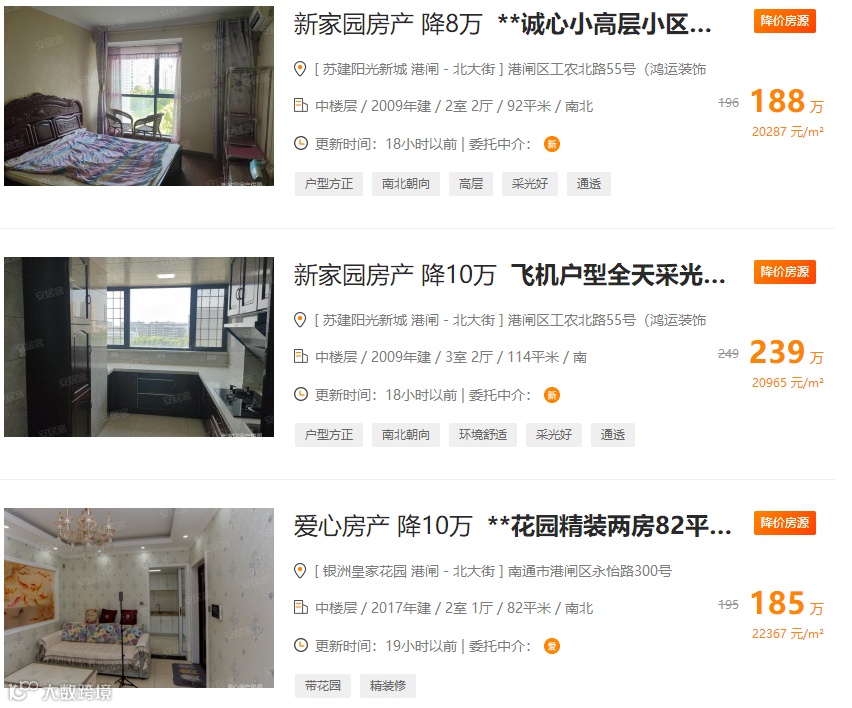
Task: Open the bedroom photo thumbnail of first listing
Action: pos(139,96)
